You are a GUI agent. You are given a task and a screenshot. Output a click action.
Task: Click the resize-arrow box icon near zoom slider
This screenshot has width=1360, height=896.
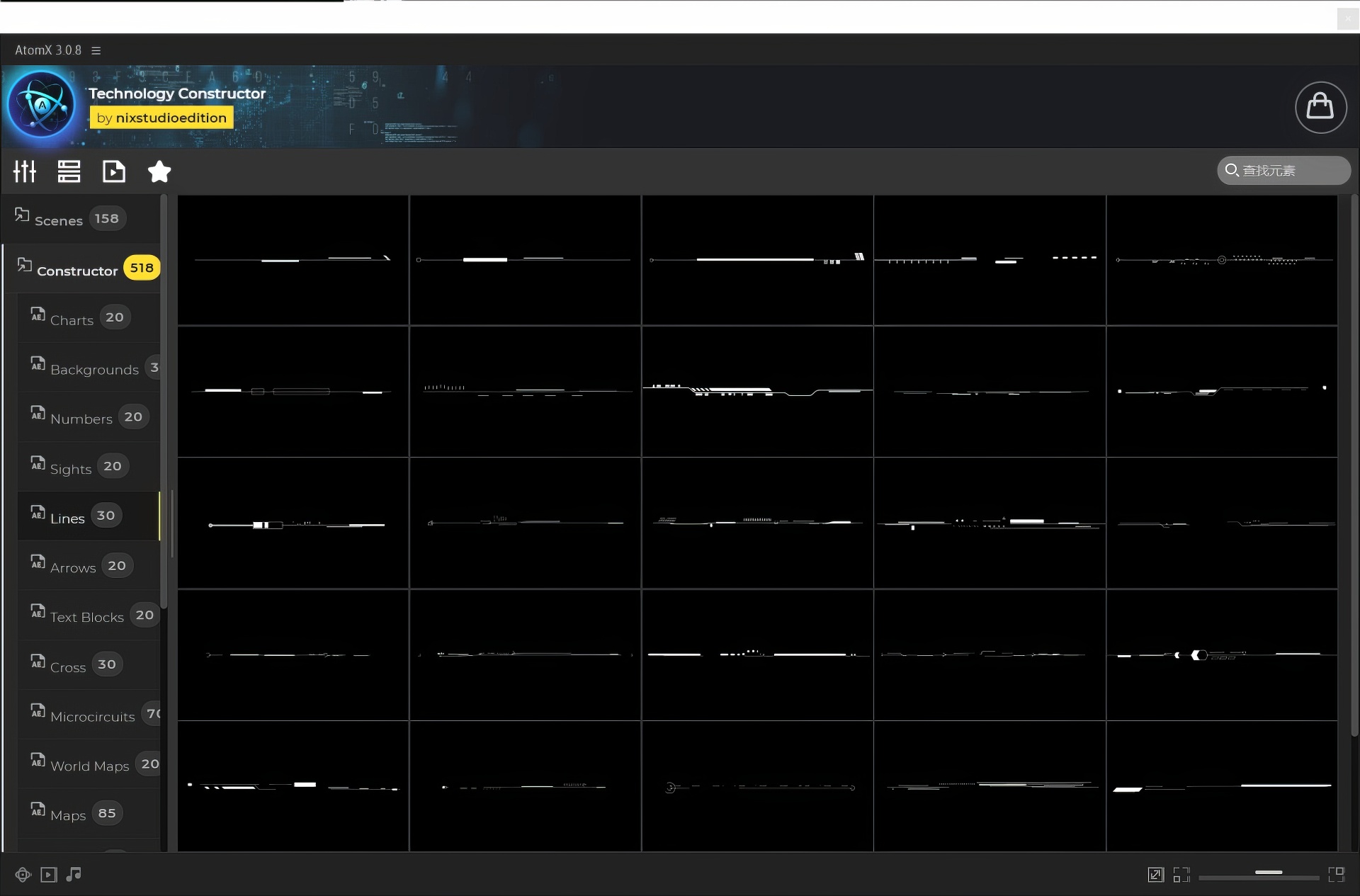coord(1155,875)
